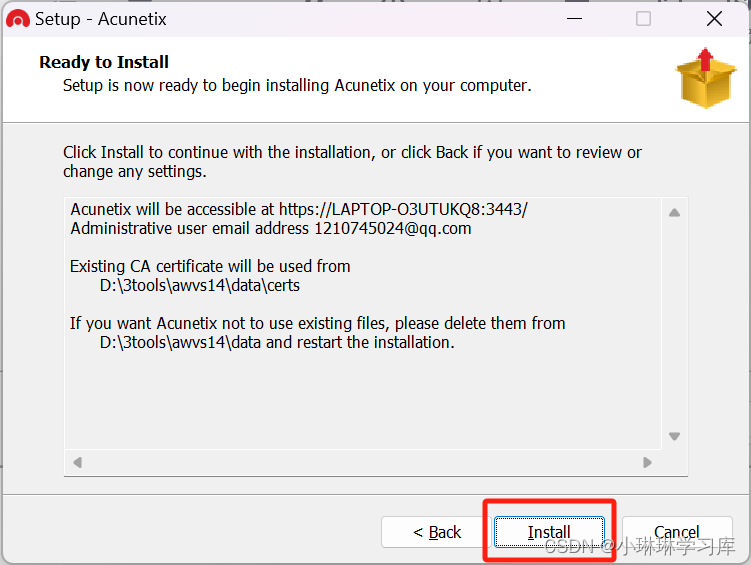
Task: Click the 'data and restart the installation' line
Action: coord(277,342)
